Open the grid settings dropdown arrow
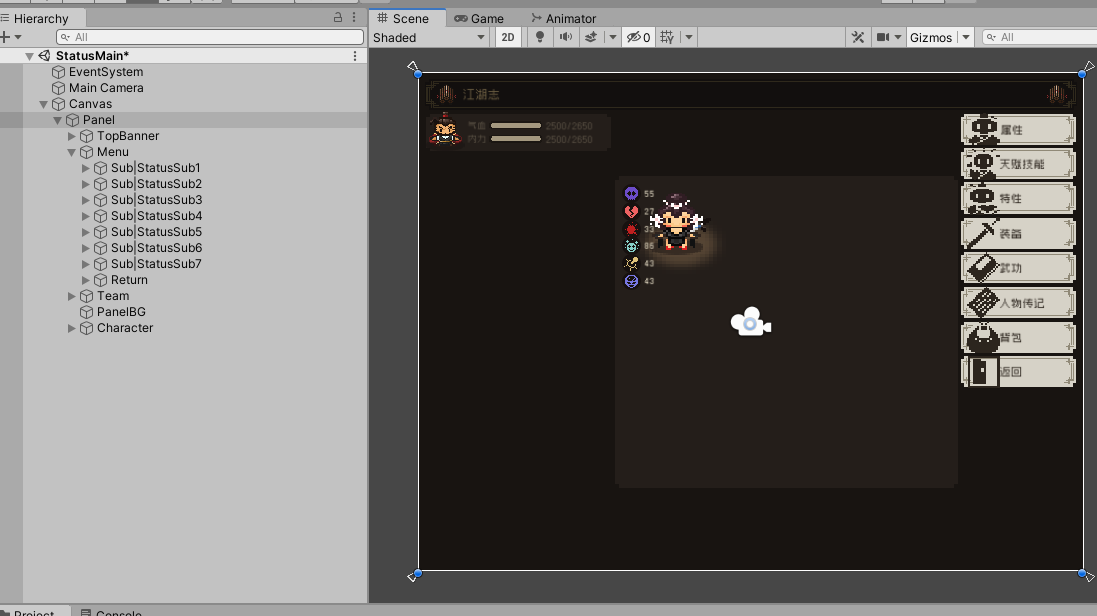Screen dimensions: 1097x616 pos(689,37)
